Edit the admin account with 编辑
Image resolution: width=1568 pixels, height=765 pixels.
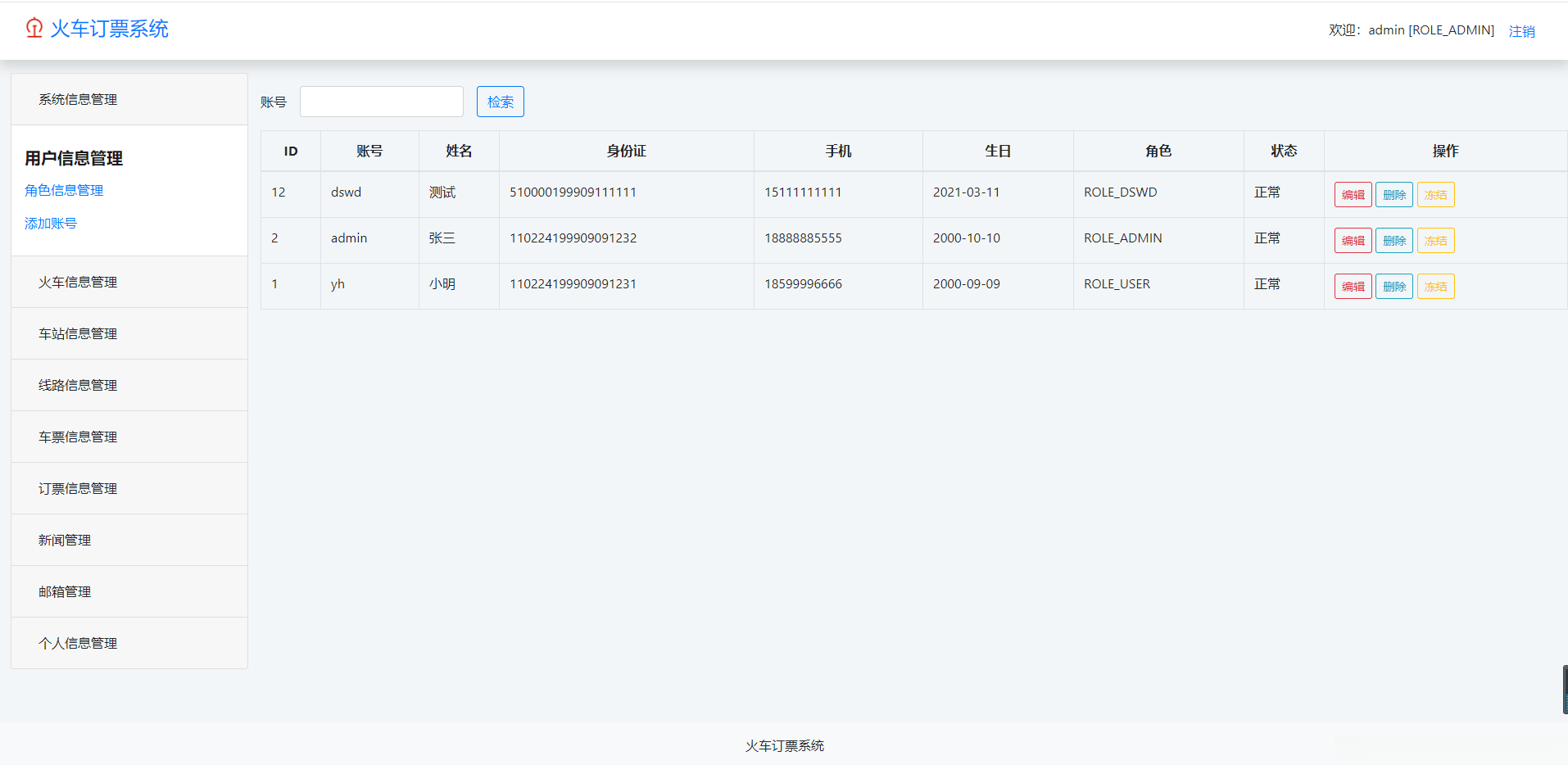1353,241
